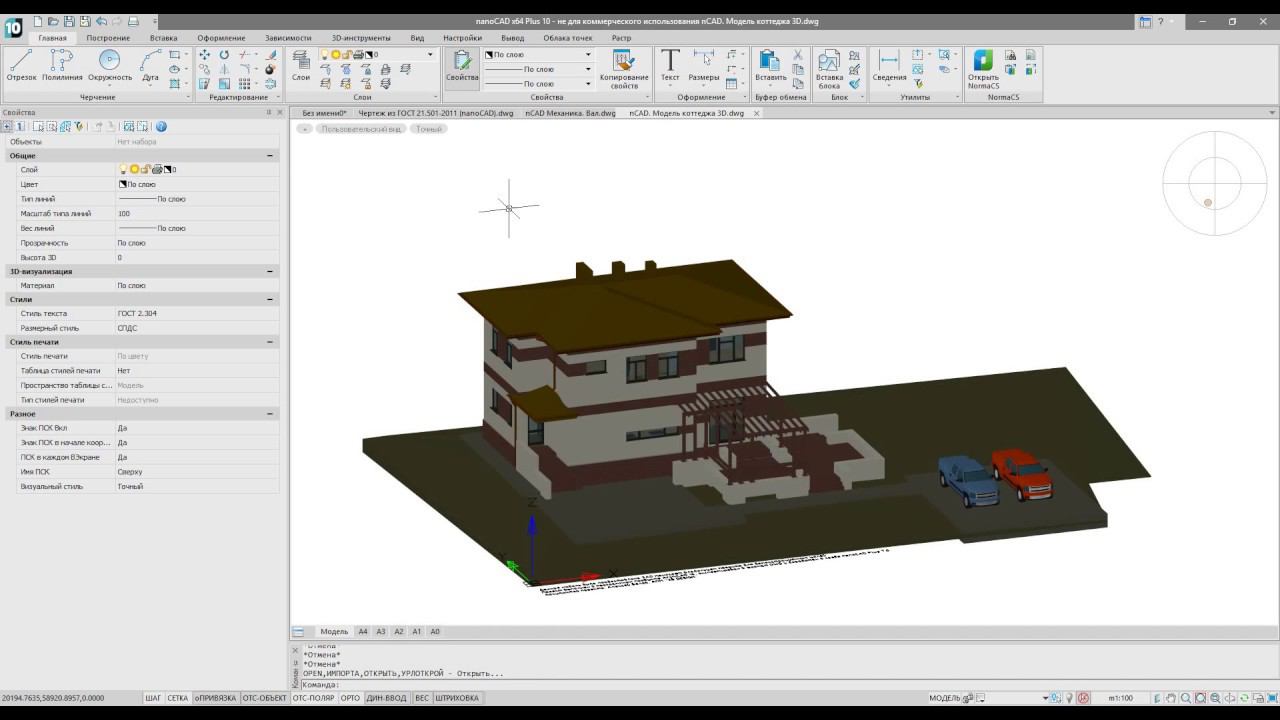The width and height of the screenshot is (1280, 720).
Task: Select the Полилиния drawing tool
Action: [62, 65]
